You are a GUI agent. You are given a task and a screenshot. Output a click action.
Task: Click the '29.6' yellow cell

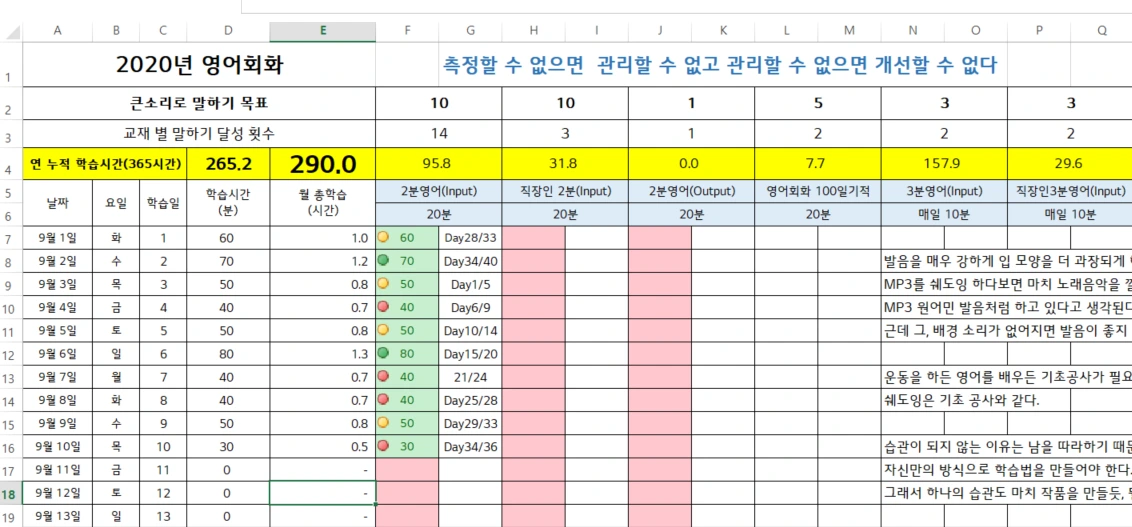coord(1070,164)
